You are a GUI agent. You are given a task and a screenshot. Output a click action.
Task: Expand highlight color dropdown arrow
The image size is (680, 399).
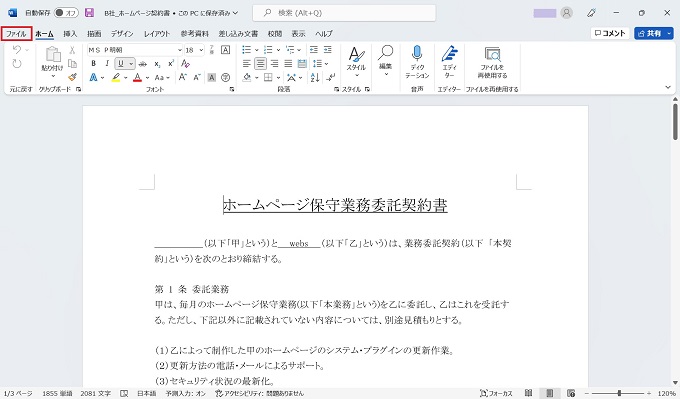tap(126, 78)
